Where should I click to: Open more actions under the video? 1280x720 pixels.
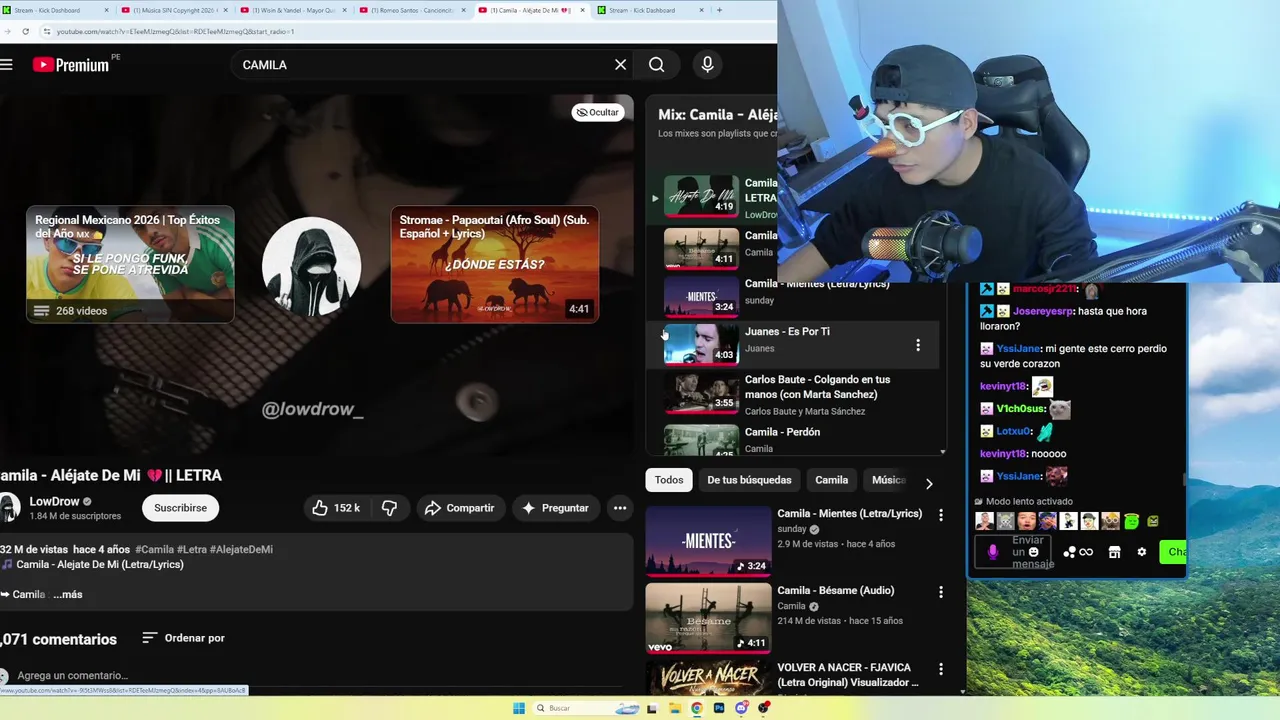(x=620, y=508)
